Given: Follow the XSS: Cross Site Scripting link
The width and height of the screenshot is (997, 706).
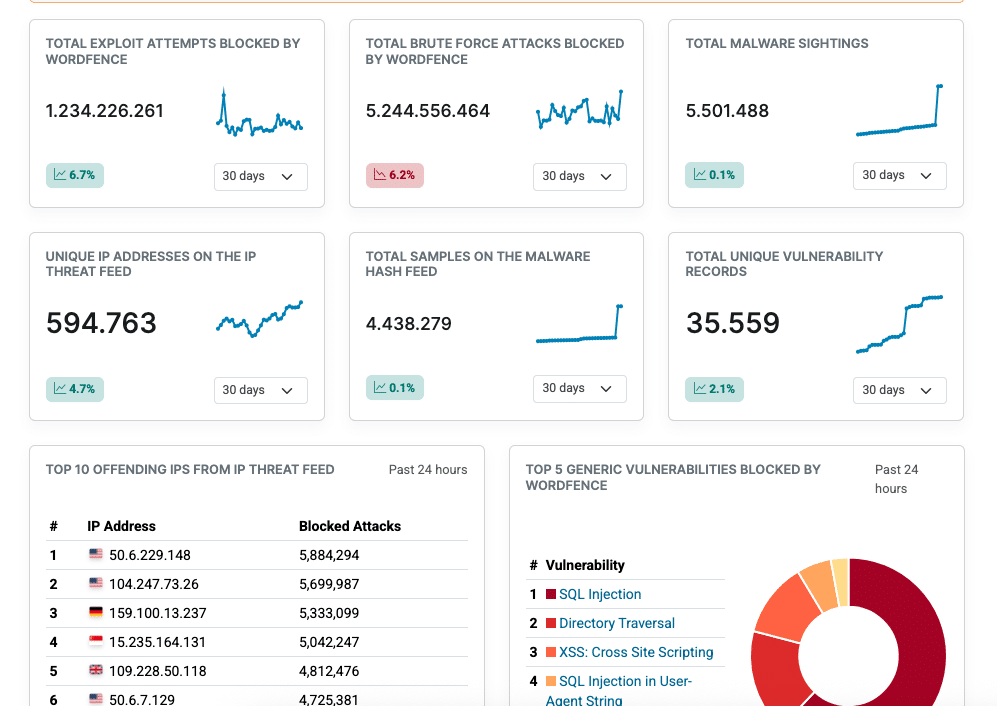Looking at the screenshot, I should click(x=636, y=652).
